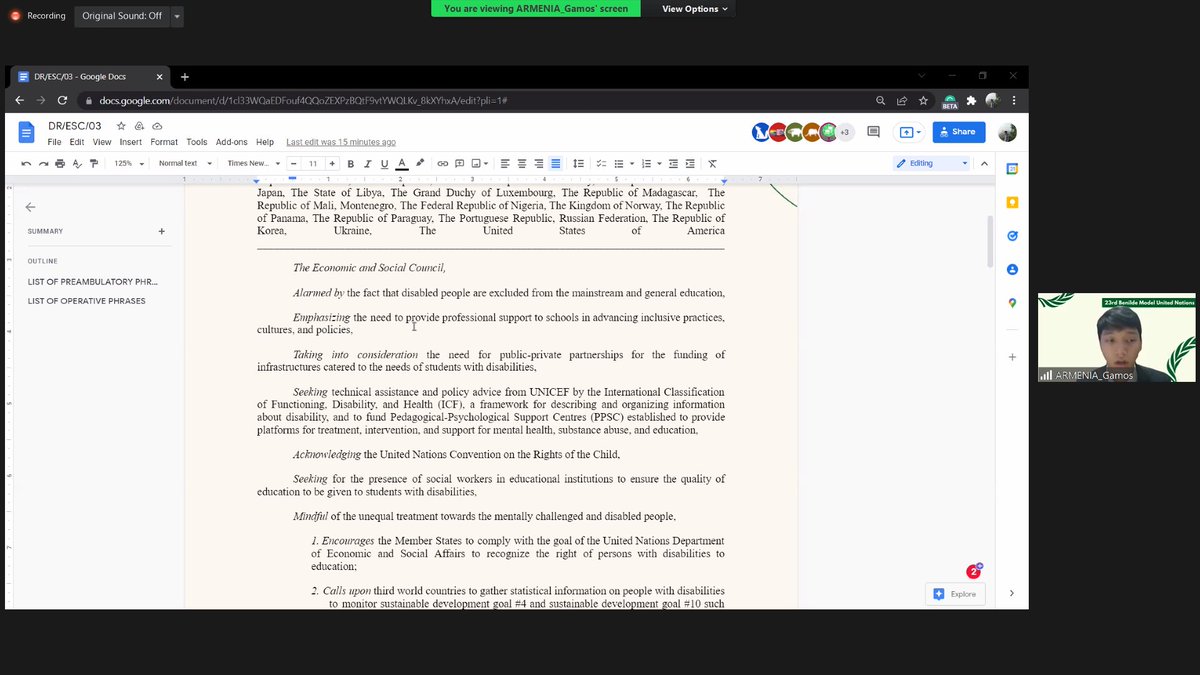Viewport: 1200px width, 675px height.
Task: Open the Editing mode dropdown
Action: (932, 163)
